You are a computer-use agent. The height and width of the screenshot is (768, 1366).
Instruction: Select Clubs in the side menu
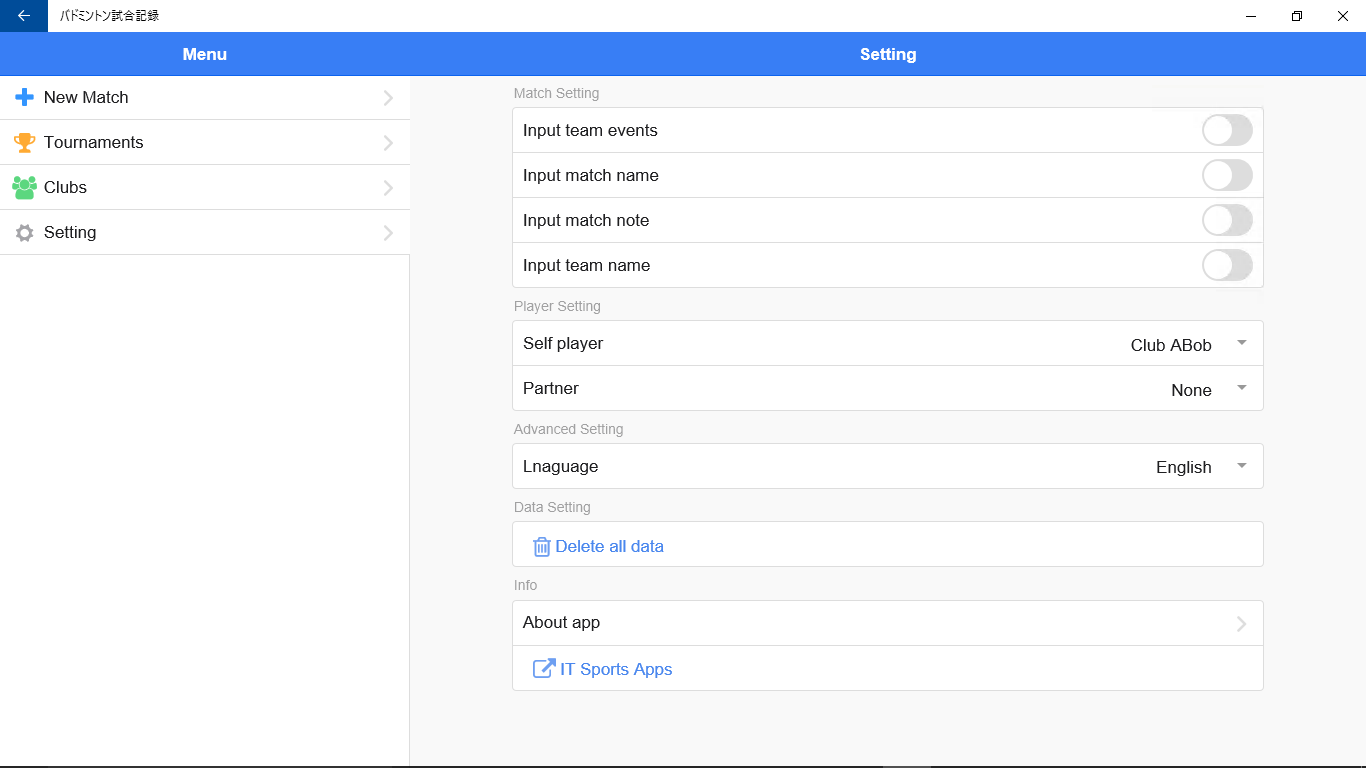pyautogui.click(x=66, y=187)
